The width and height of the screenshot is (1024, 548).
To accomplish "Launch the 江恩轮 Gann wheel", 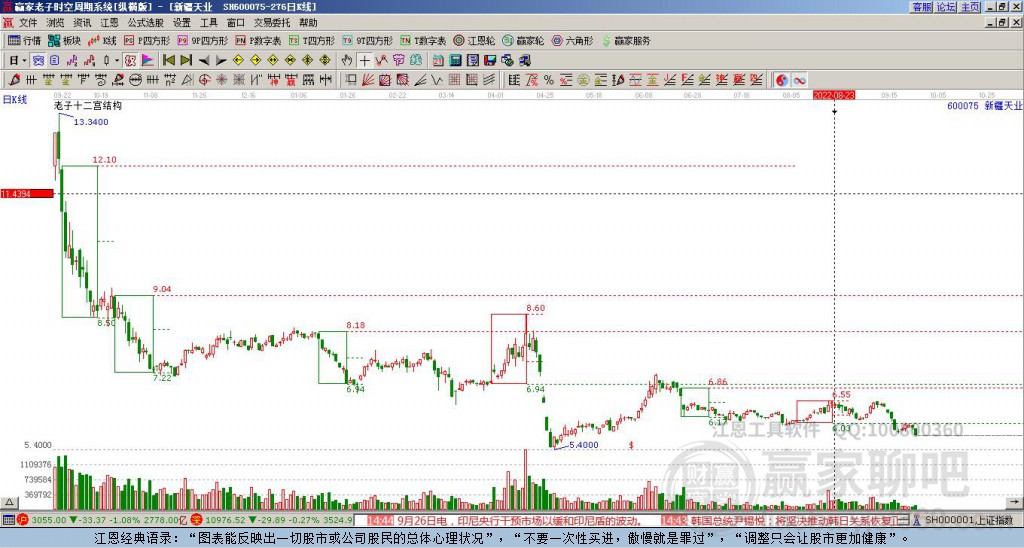I will pos(474,40).
